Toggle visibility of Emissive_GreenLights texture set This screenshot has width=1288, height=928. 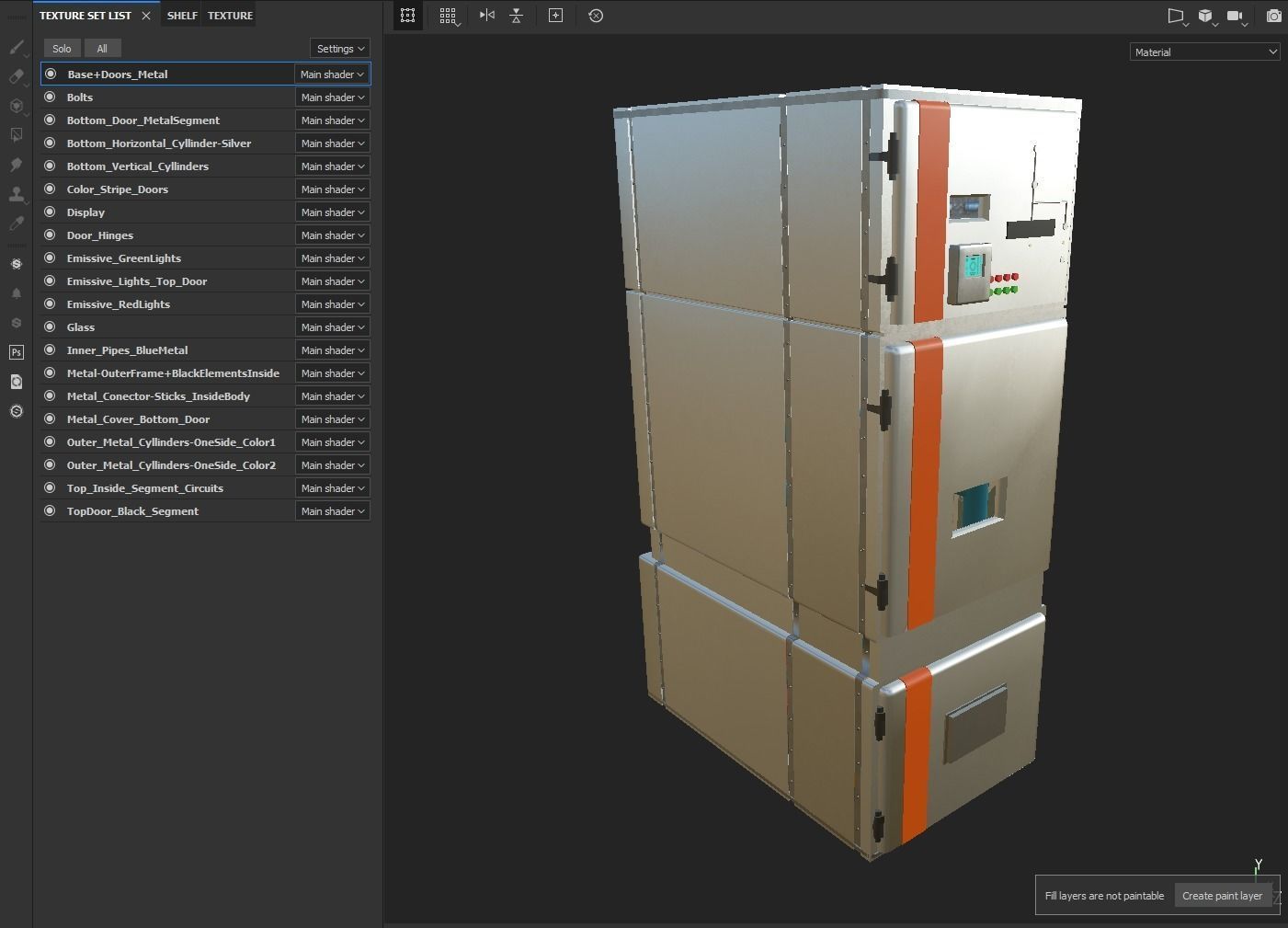(51, 258)
